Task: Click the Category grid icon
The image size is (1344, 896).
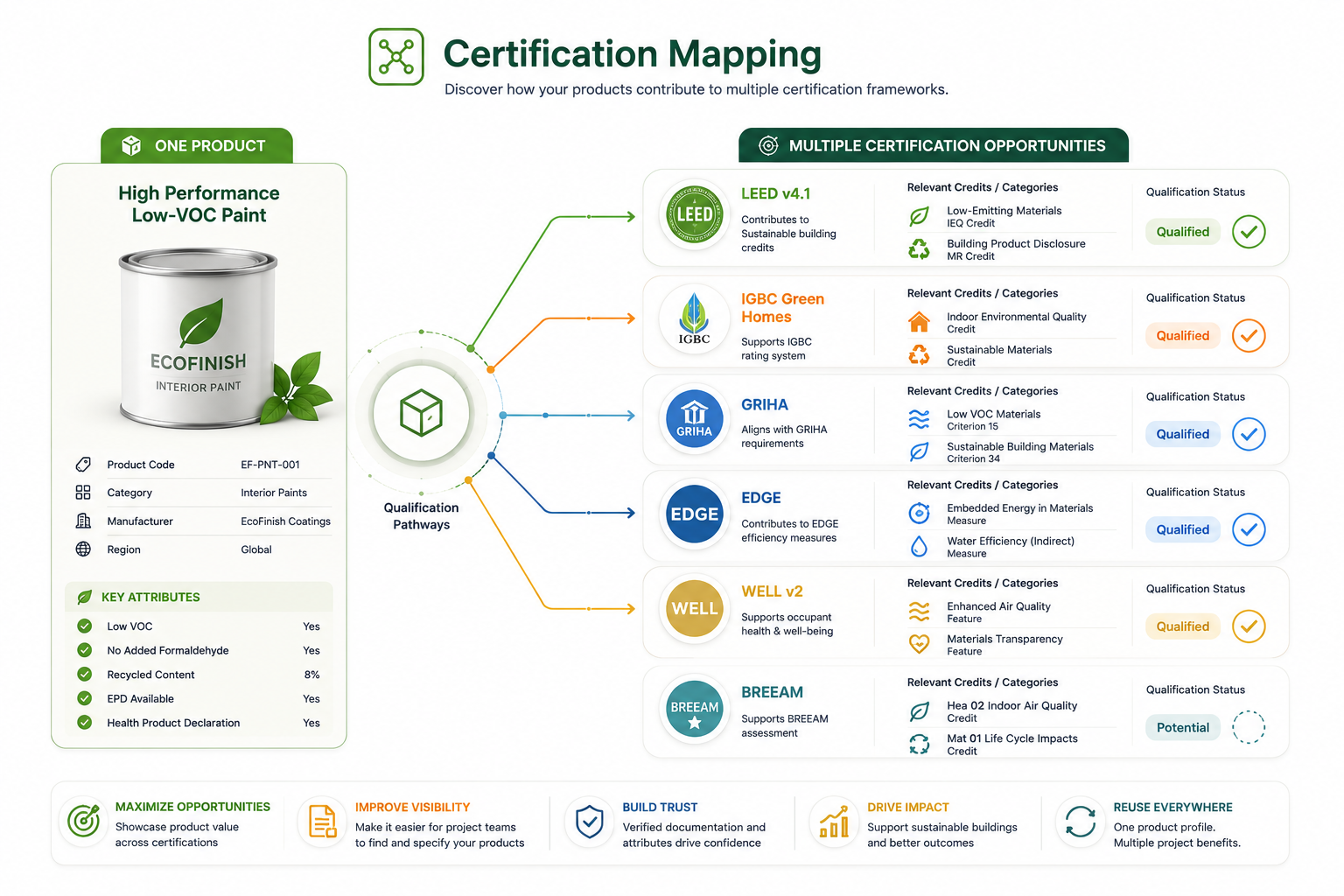Action: click(x=83, y=493)
